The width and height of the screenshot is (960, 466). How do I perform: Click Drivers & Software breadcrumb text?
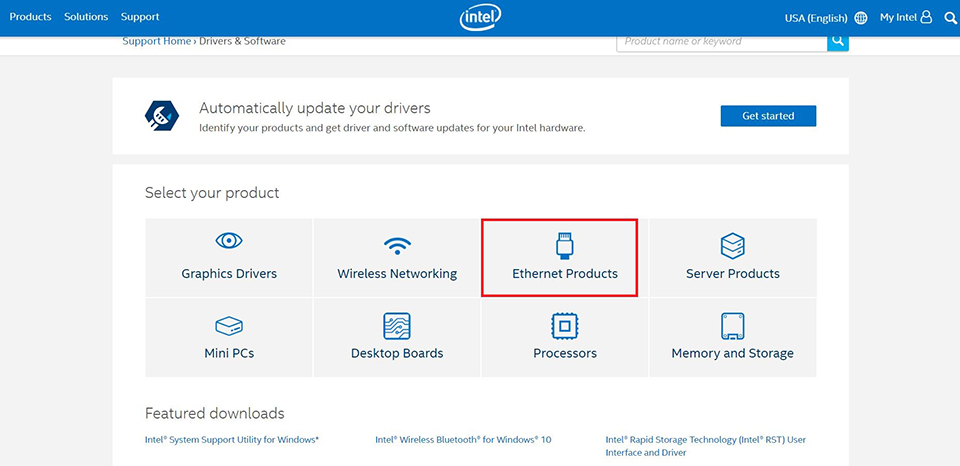(242, 41)
